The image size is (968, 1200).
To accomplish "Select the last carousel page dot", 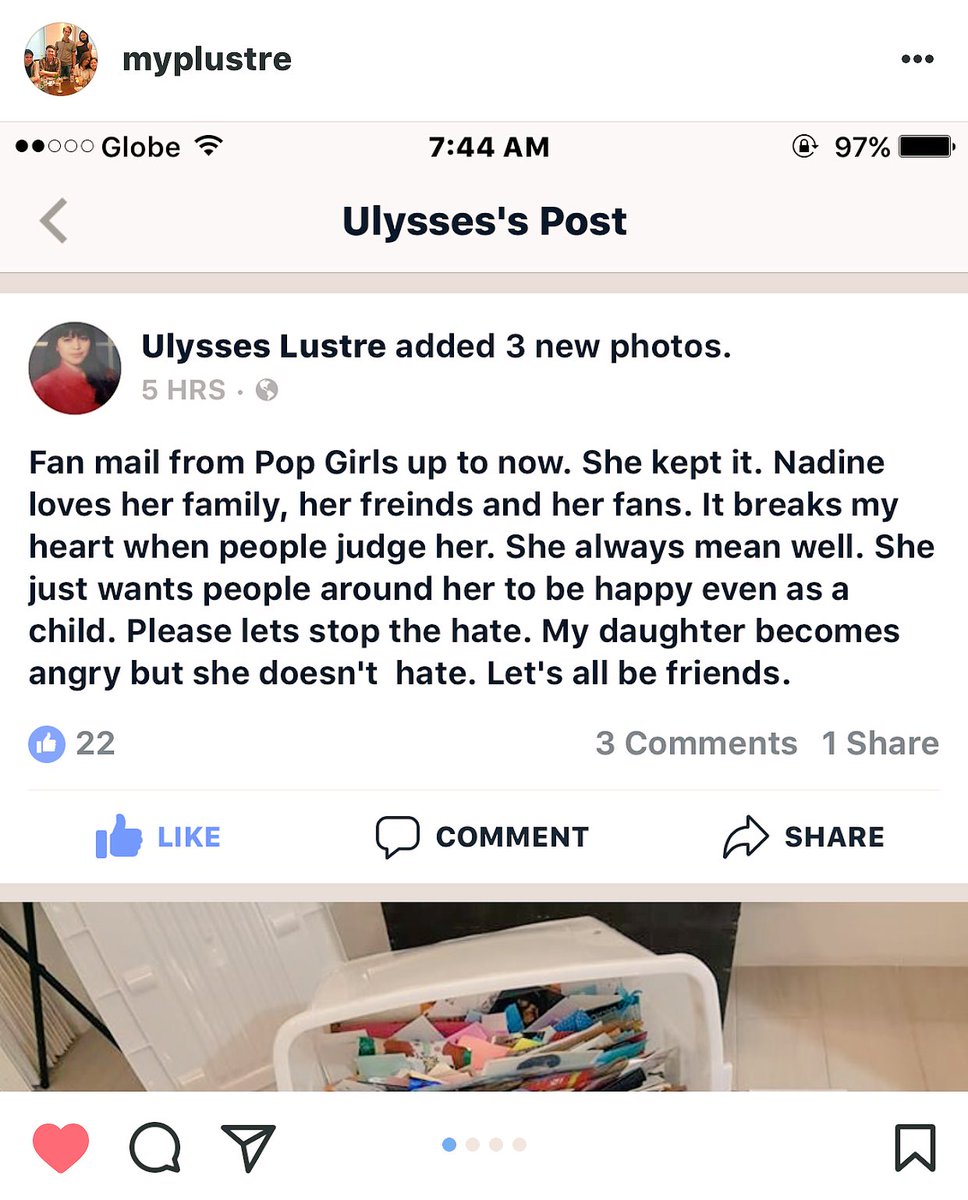I will coord(519,1145).
